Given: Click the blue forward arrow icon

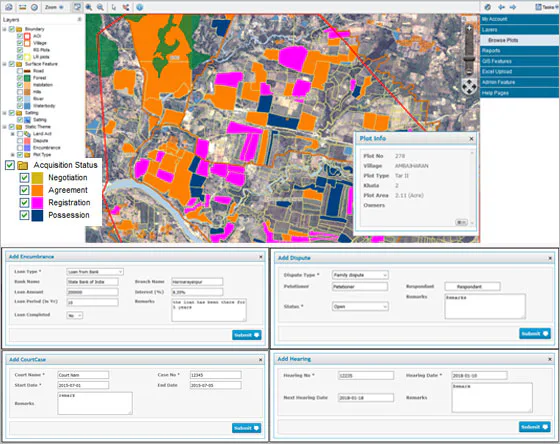Looking at the screenshot, I should (x=513, y=7).
